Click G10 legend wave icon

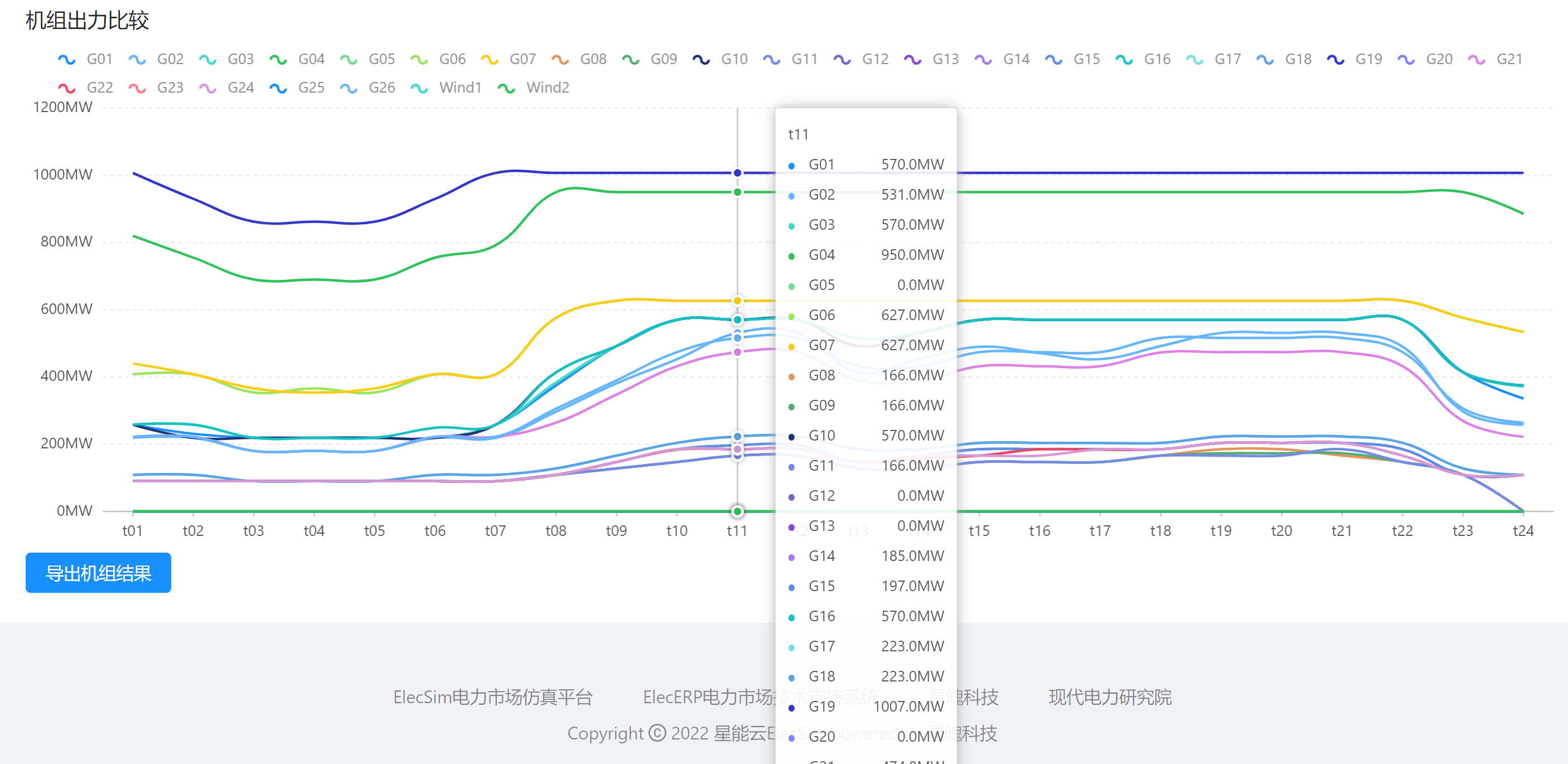click(x=701, y=59)
